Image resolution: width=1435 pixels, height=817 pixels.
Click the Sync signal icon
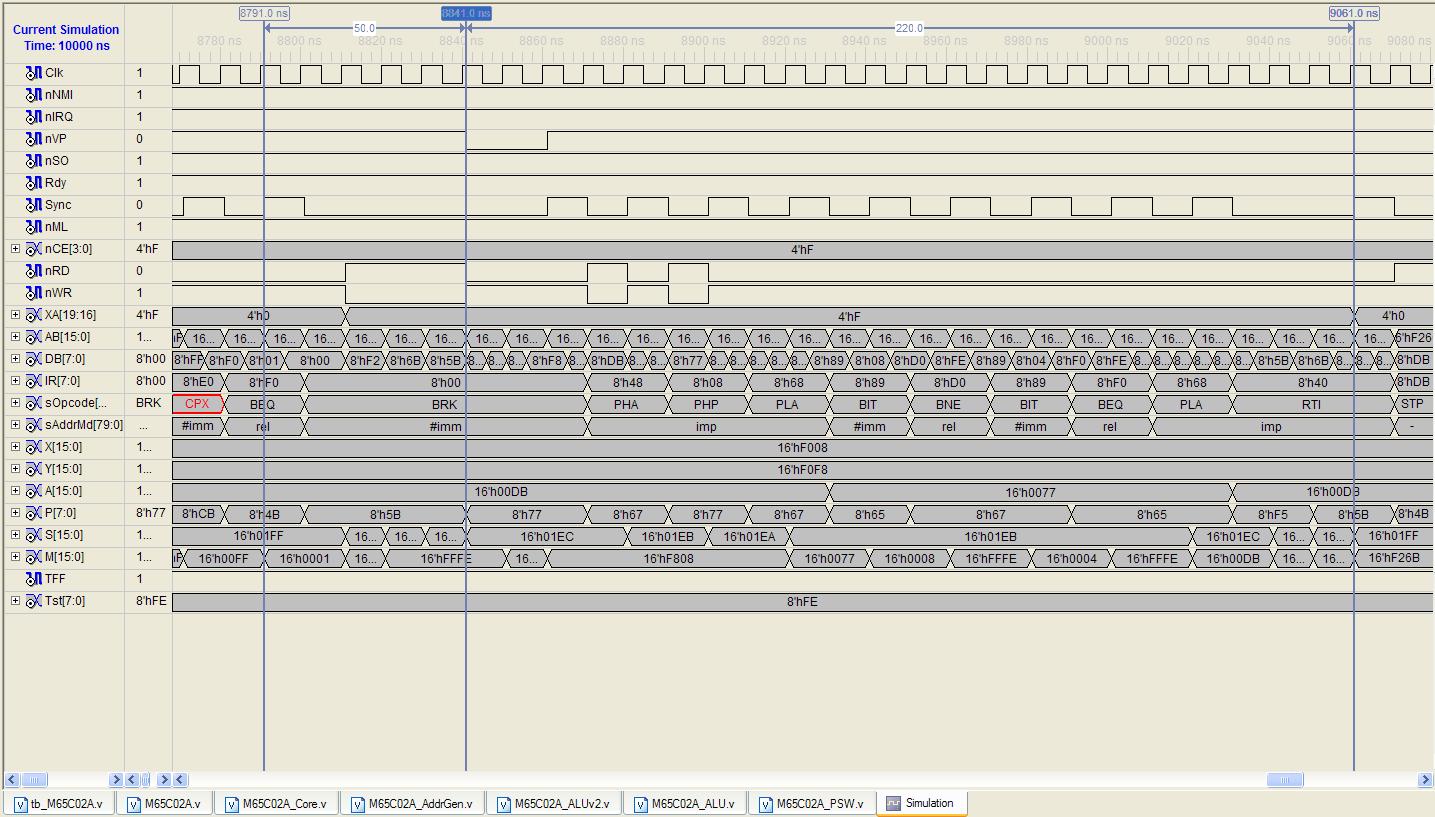coord(34,205)
